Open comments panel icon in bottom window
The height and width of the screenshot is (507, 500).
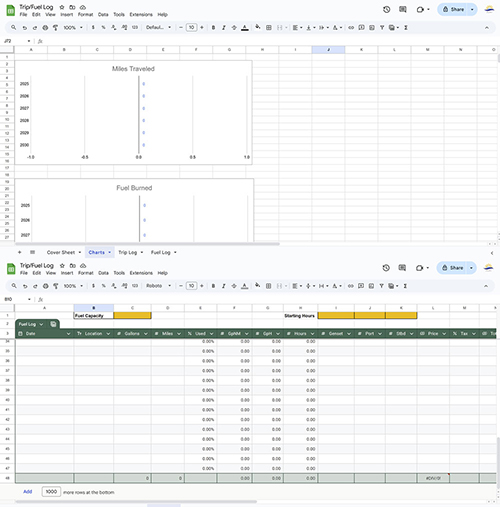[x=402, y=268]
